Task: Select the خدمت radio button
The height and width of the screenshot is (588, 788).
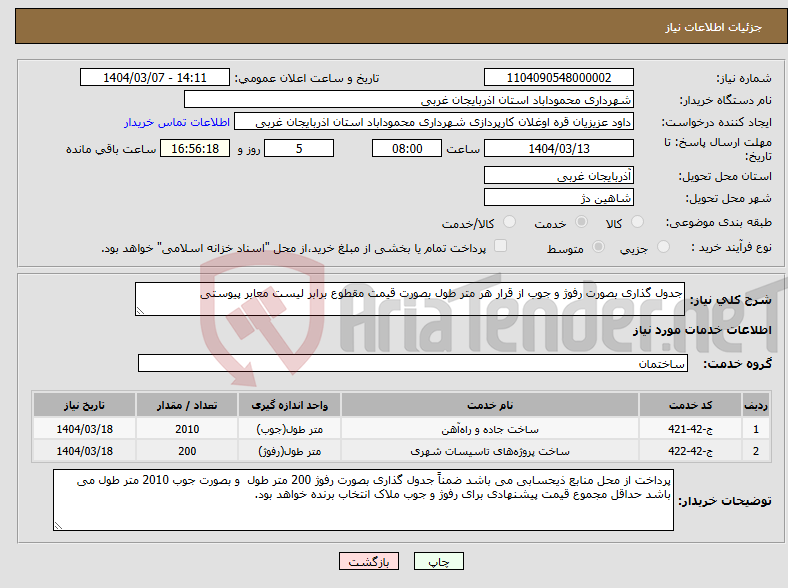Action: 581,222
